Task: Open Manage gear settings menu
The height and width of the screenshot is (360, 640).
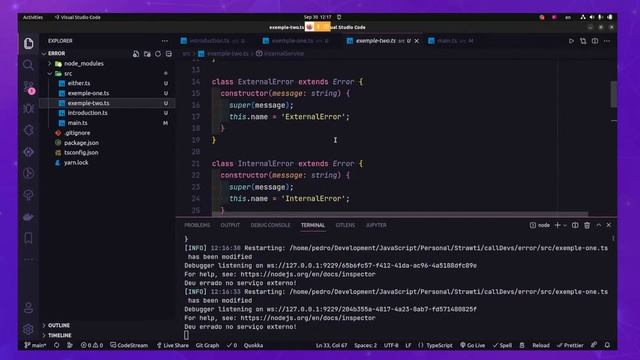Action: point(29,329)
